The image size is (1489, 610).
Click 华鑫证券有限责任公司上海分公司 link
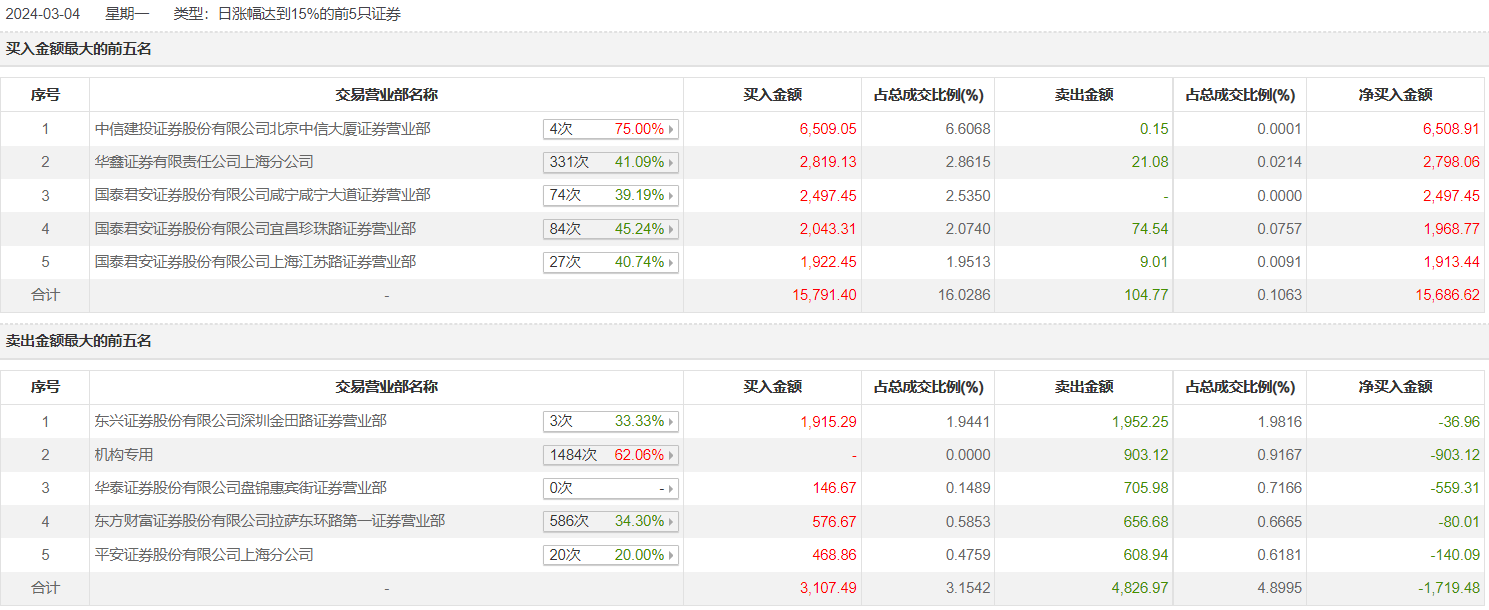tap(204, 162)
